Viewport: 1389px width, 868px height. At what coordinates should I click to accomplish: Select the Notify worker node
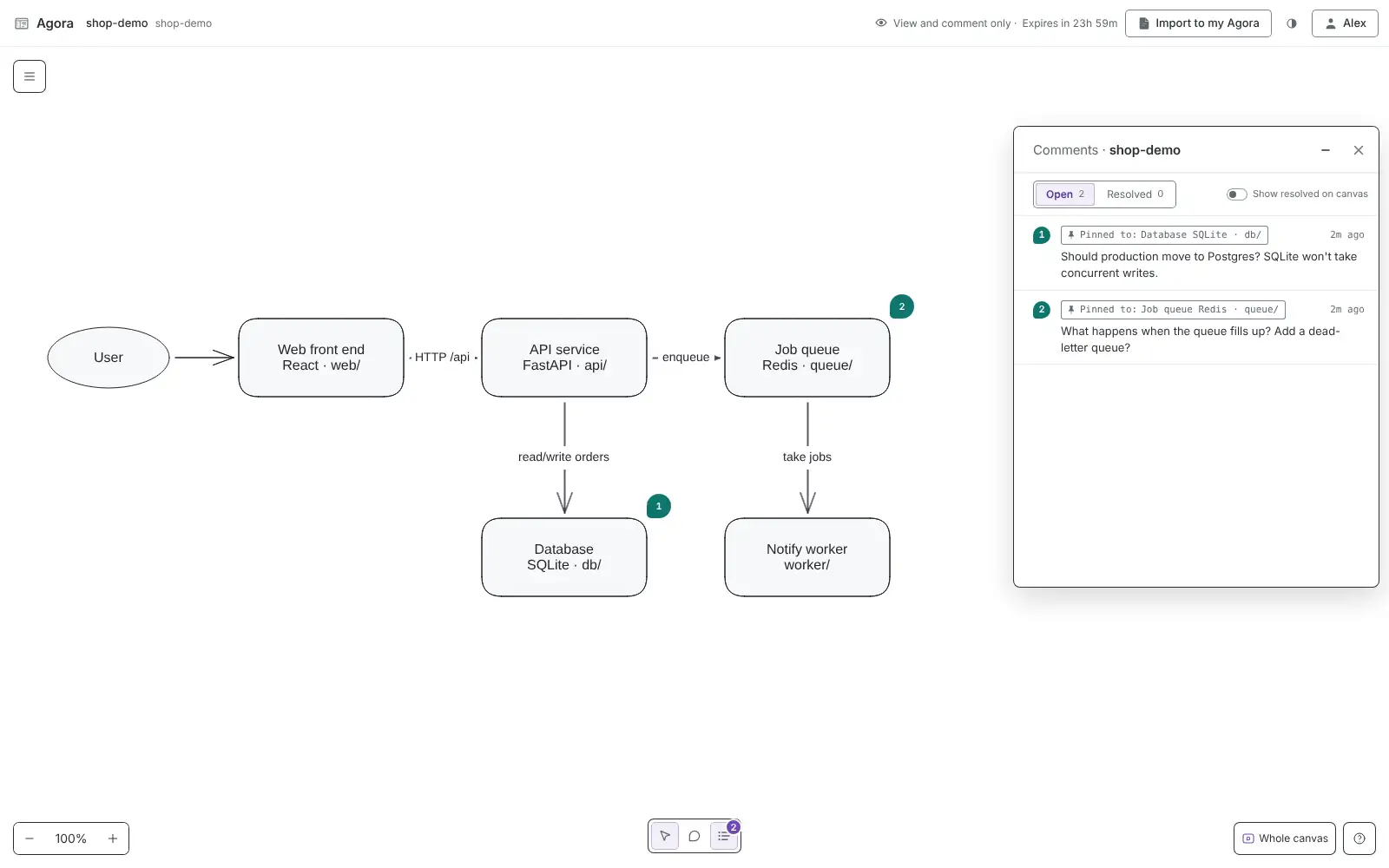[x=807, y=557]
